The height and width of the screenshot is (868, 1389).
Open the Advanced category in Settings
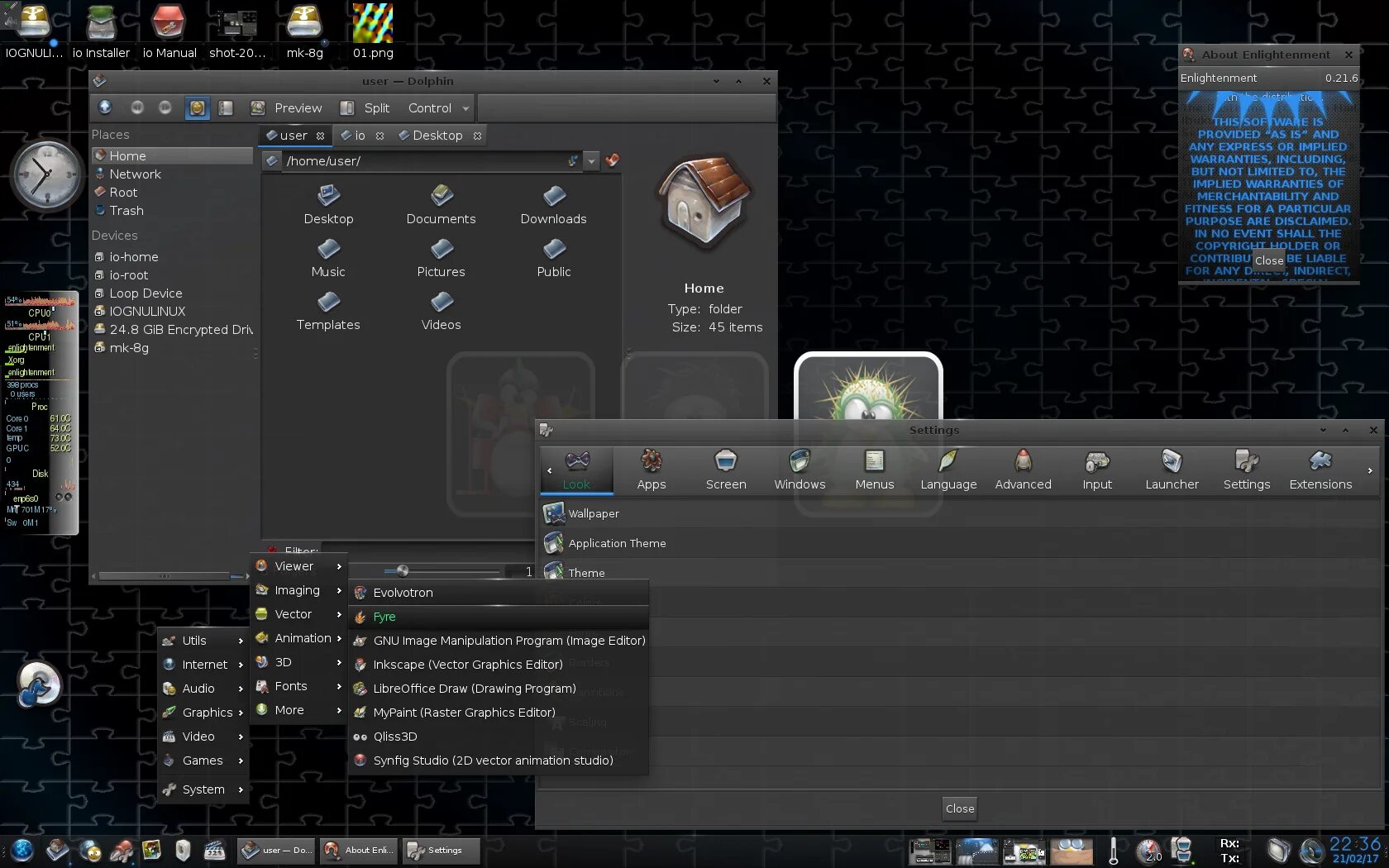(1023, 470)
